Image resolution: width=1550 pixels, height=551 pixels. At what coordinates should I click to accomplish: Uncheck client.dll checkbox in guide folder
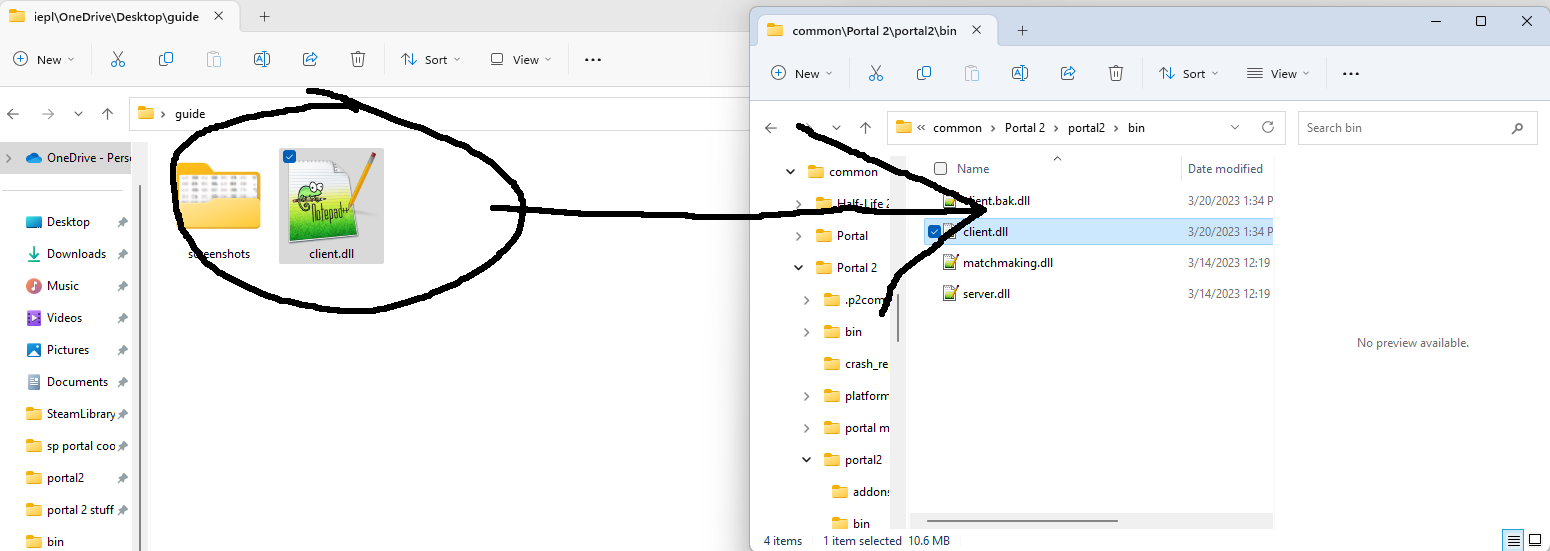coord(289,156)
